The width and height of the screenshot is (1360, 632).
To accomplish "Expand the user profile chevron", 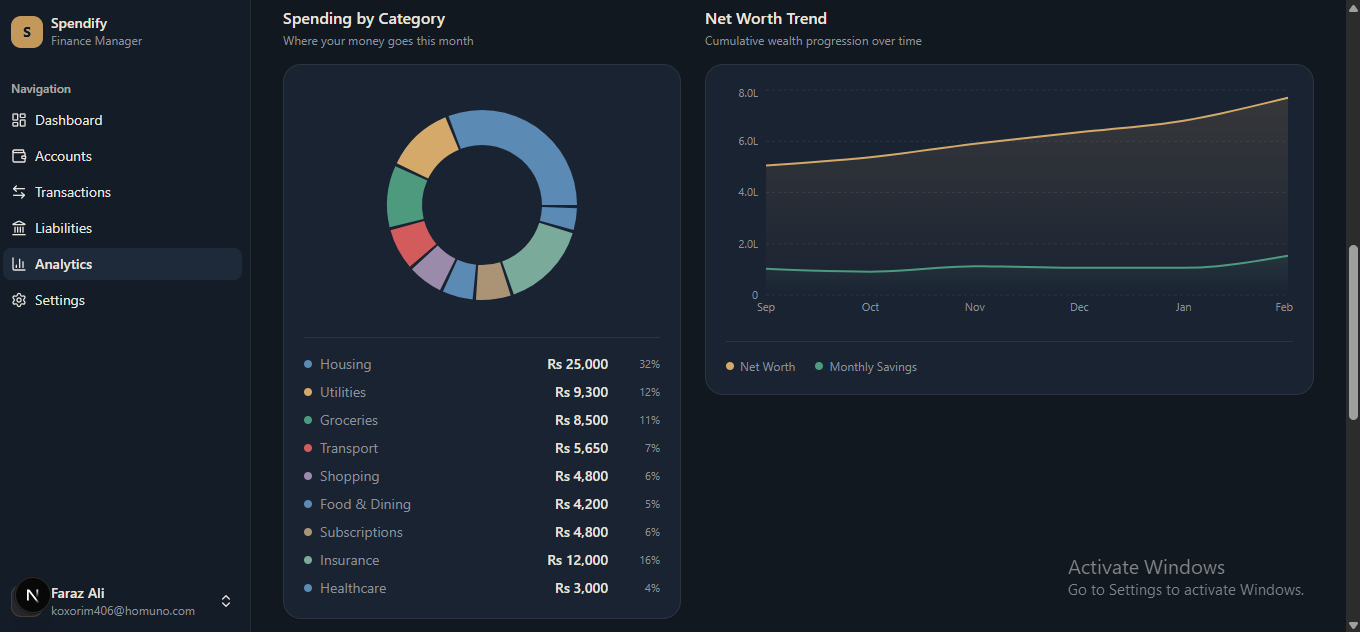I will pyautogui.click(x=226, y=601).
